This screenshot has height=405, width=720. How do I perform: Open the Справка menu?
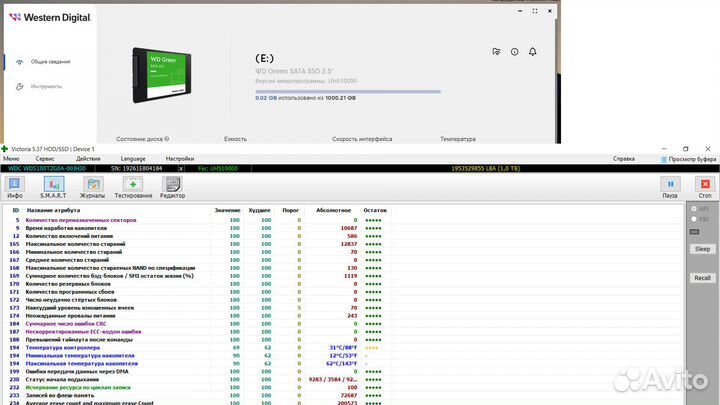[x=624, y=158]
